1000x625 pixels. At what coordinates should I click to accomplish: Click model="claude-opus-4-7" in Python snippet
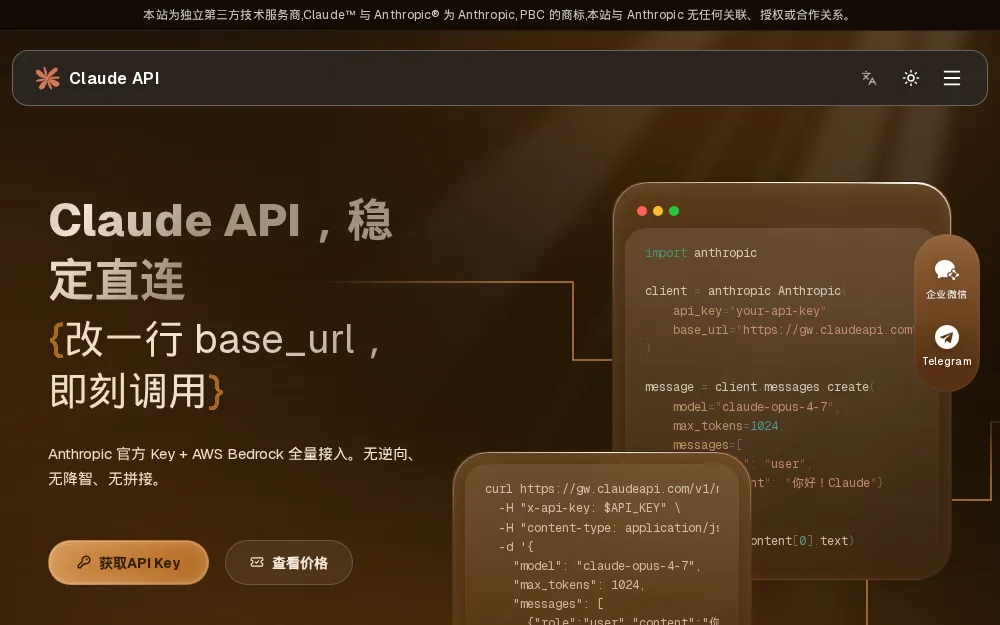[x=754, y=406]
